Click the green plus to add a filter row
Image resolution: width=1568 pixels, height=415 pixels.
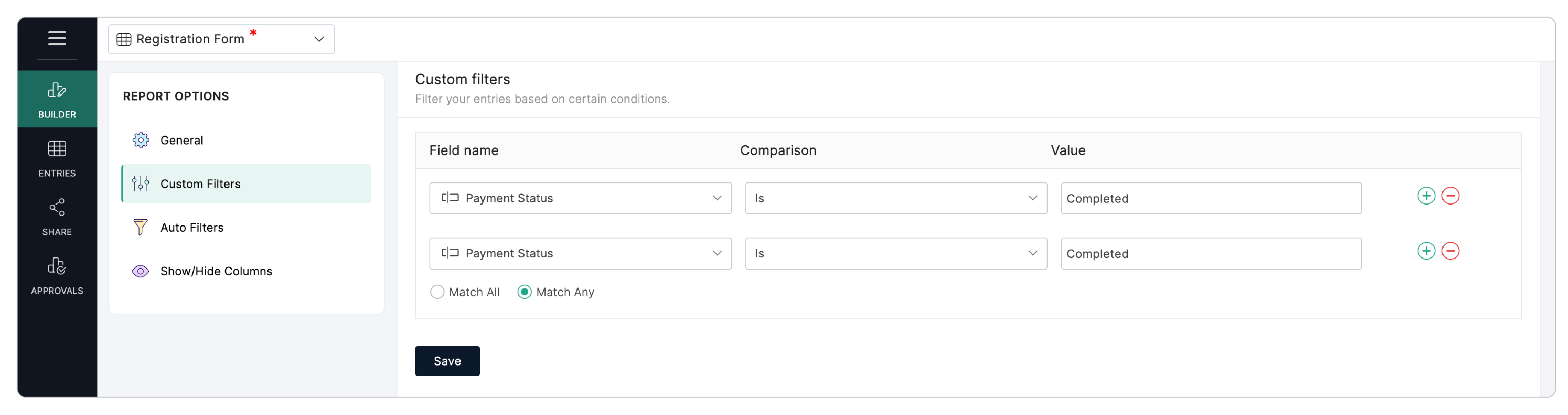1426,196
